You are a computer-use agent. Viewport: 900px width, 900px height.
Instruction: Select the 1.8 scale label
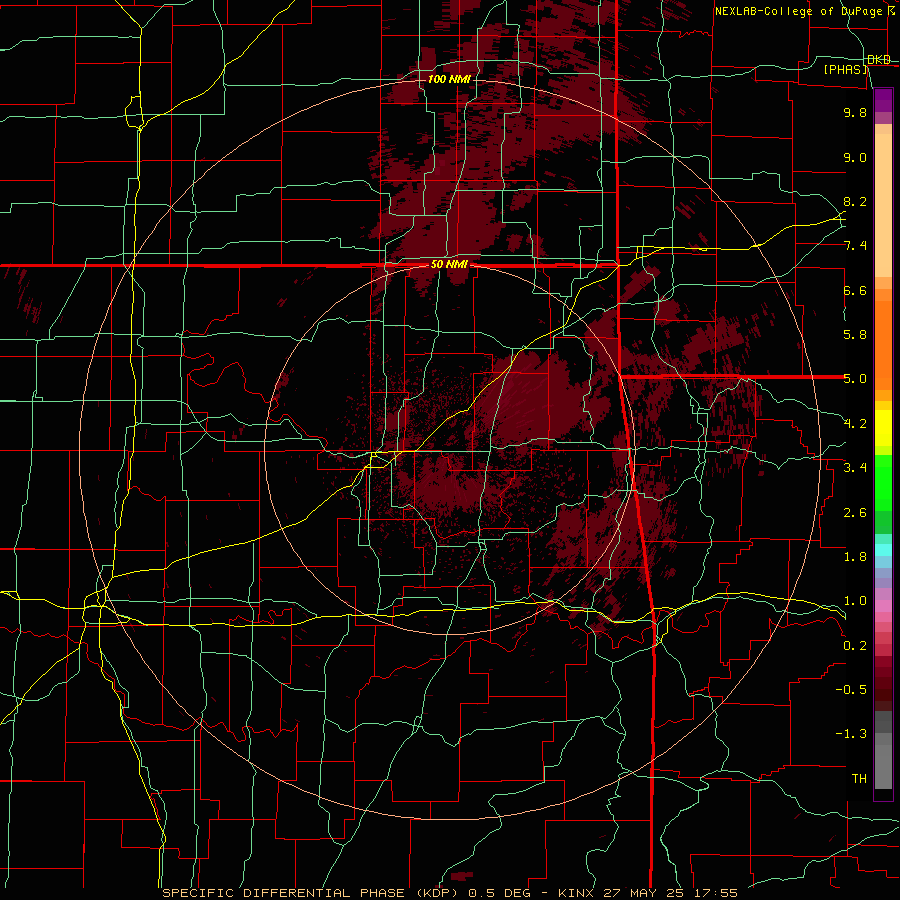[855, 557]
